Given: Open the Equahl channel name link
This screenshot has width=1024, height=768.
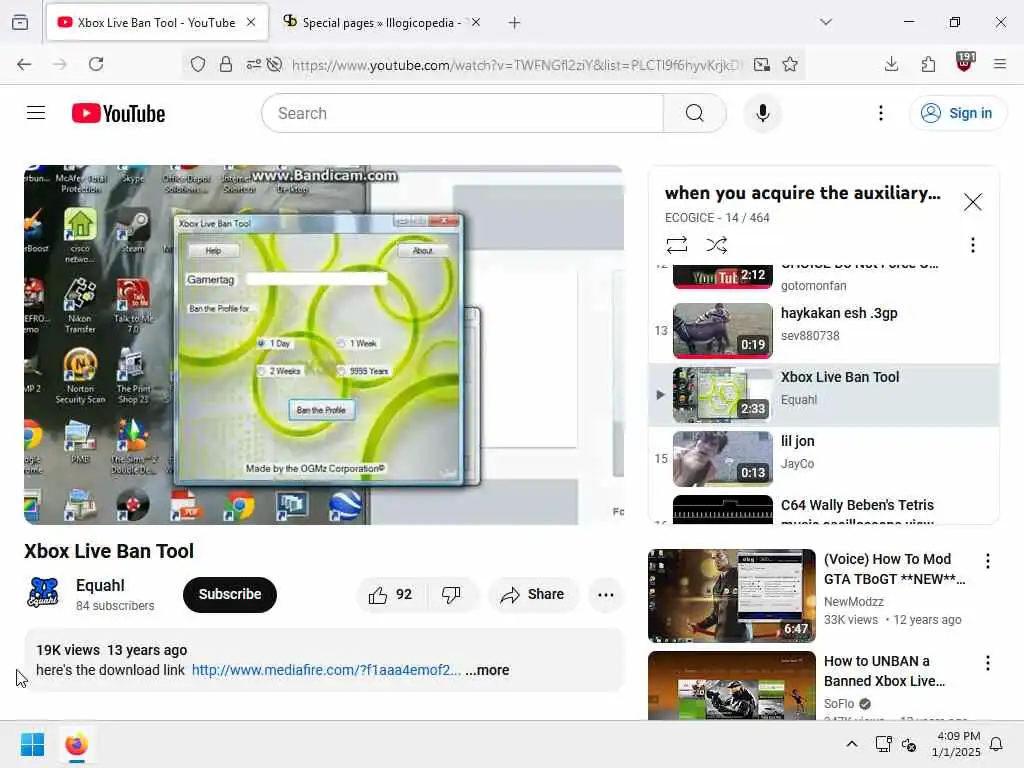Looking at the screenshot, I should tap(100, 585).
